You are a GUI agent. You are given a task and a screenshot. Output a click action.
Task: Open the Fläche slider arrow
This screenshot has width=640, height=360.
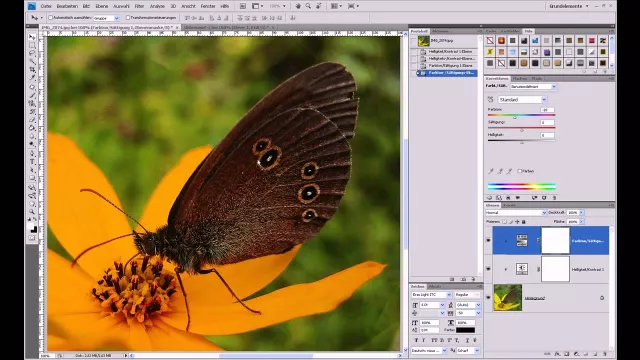[582, 222]
